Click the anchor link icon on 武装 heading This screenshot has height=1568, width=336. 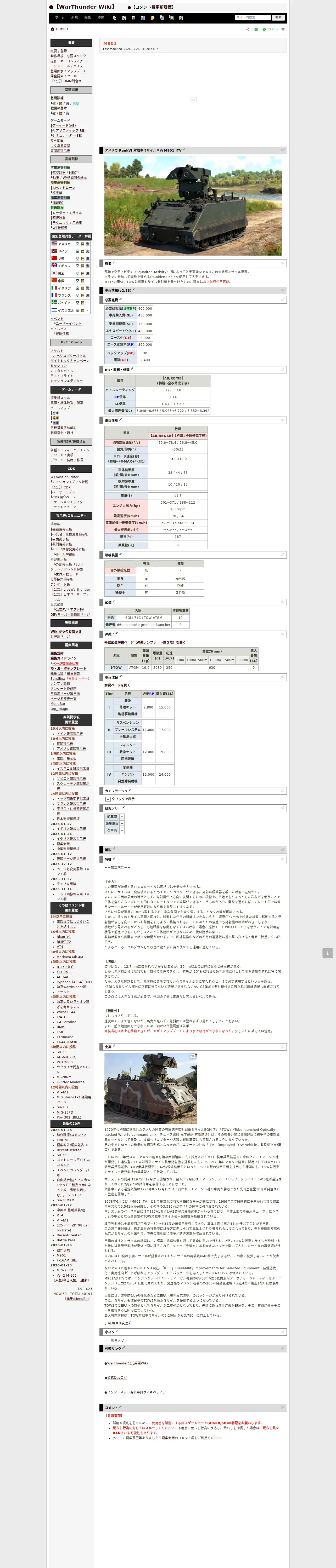pos(282,602)
